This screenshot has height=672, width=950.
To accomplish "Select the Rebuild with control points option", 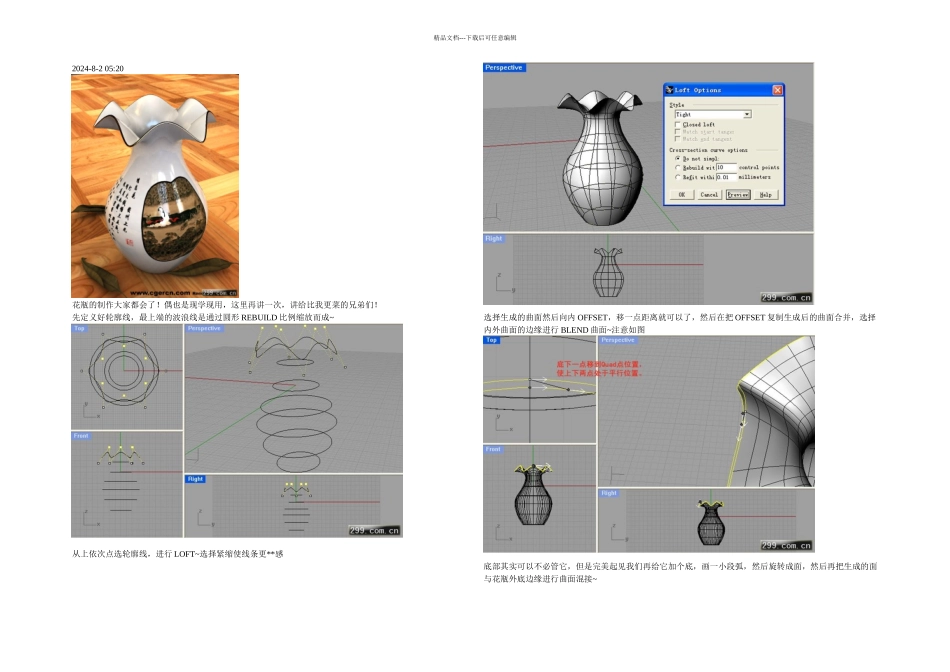I will 677,167.
